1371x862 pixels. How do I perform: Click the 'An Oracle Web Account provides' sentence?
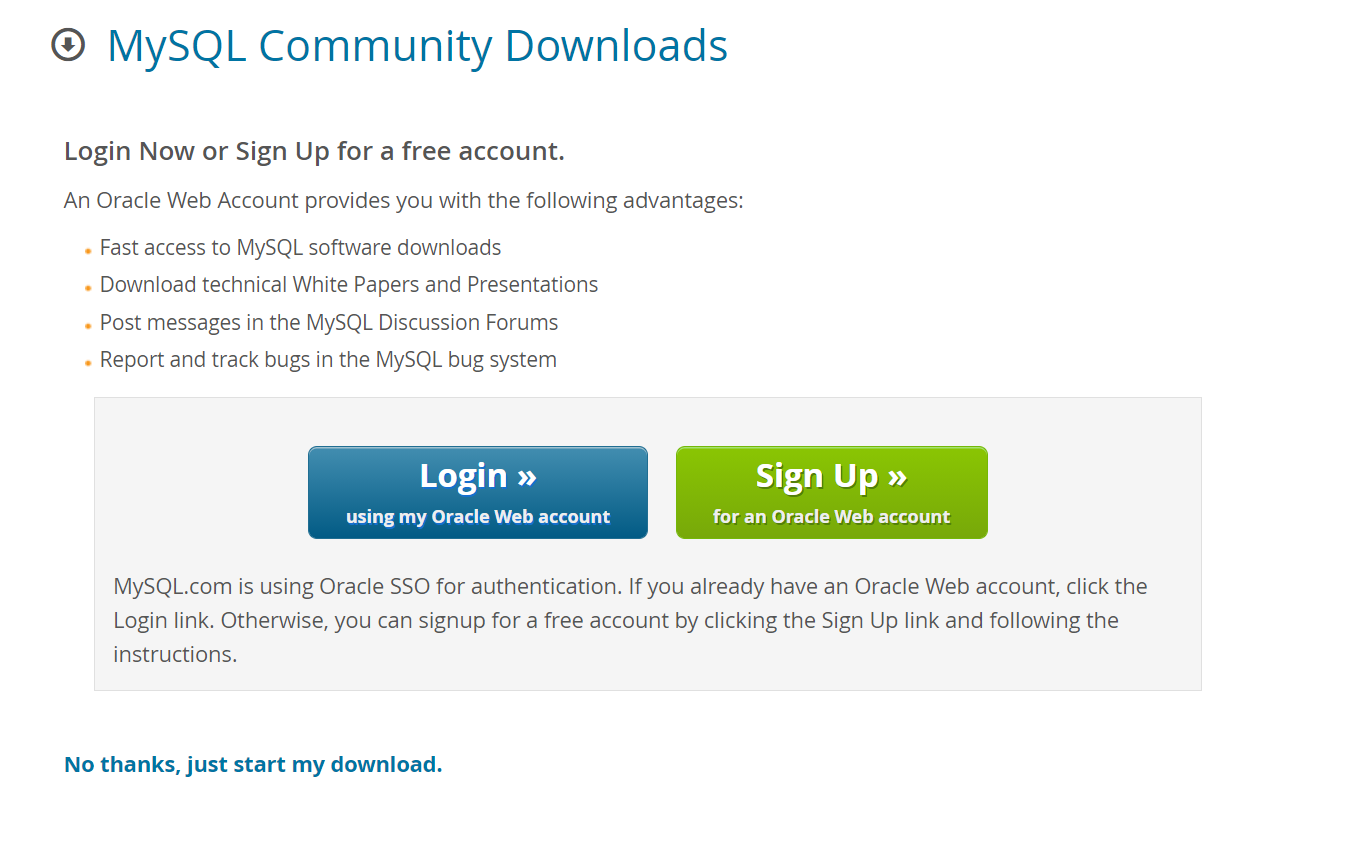(404, 200)
